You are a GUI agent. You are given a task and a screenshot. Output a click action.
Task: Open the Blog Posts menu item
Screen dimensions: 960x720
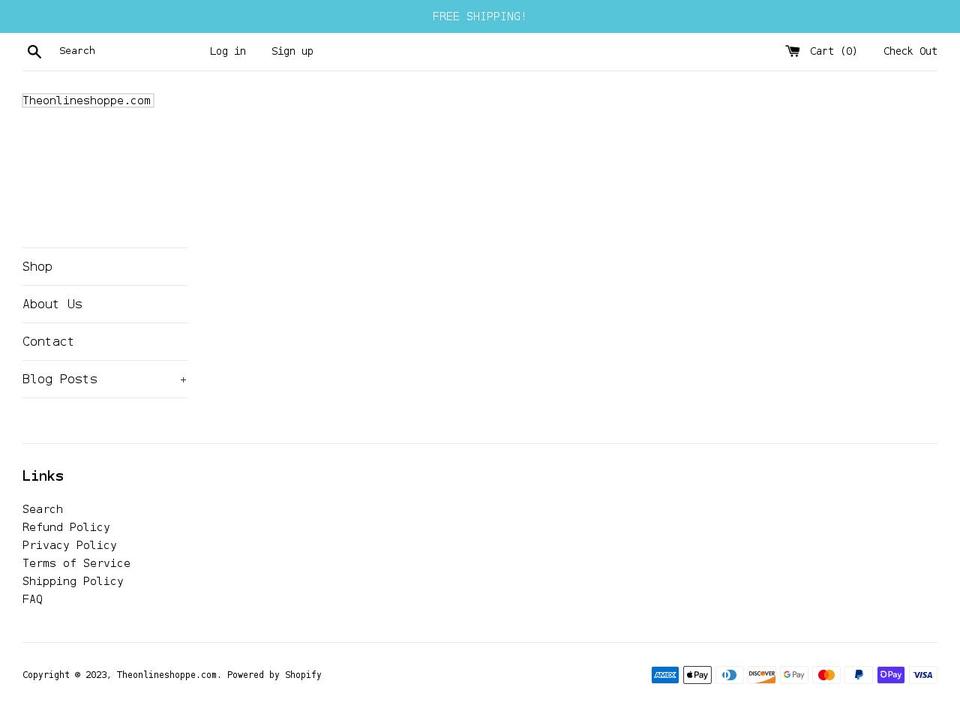(60, 380)
